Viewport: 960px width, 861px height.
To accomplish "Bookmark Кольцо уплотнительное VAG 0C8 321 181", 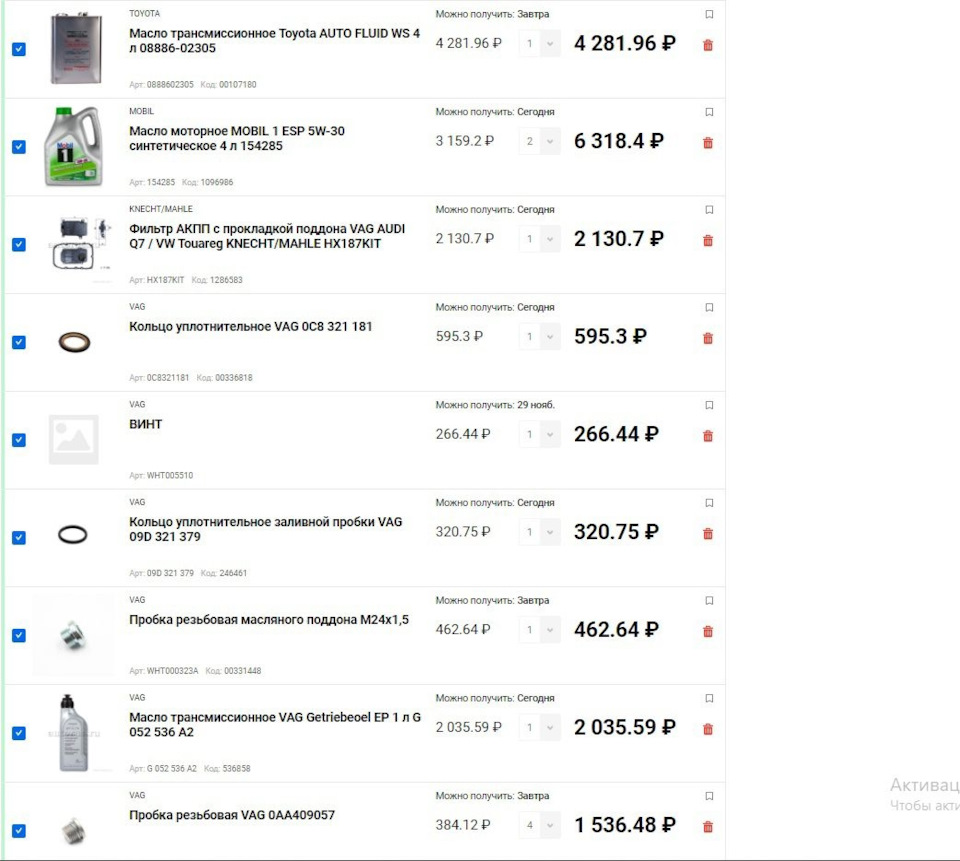I will click(709, 308).
